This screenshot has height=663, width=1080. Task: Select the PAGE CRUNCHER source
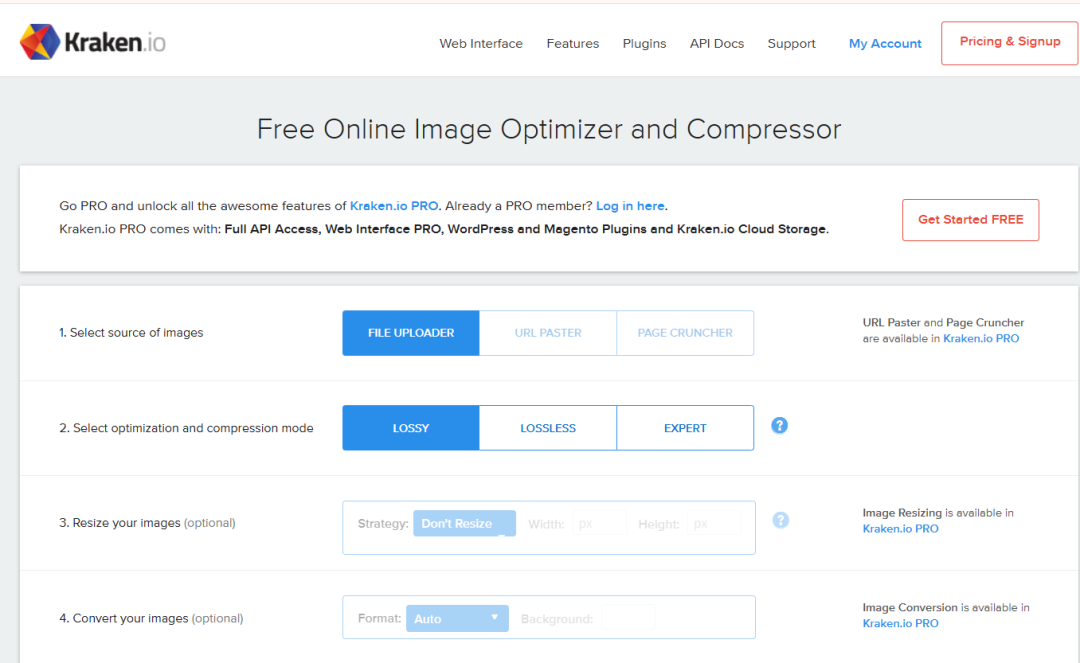click(685, 333)
